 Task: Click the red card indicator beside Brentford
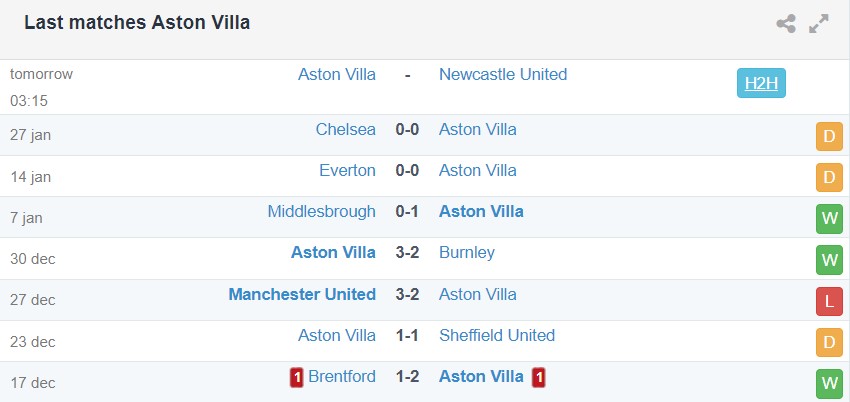pos(297,377)
